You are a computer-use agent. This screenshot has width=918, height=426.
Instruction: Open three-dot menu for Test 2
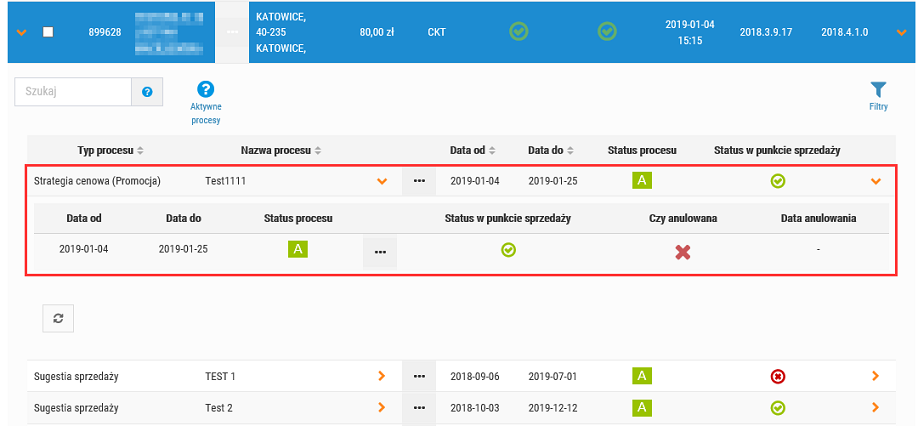[x=419, y=407]
